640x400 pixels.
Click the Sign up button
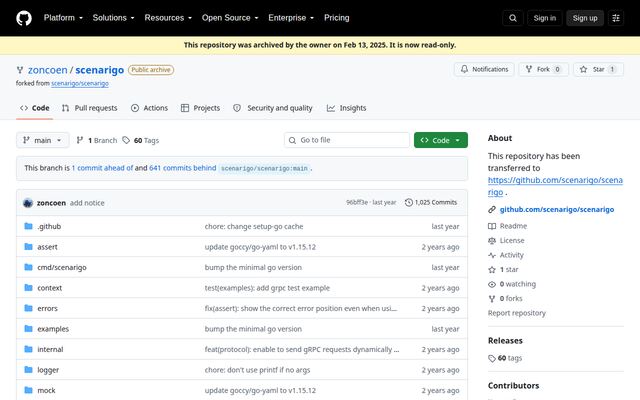(x=584, y=18)
